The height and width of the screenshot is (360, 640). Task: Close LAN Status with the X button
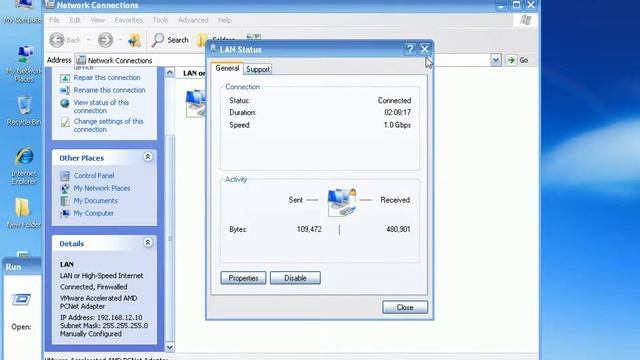(424, 49)
